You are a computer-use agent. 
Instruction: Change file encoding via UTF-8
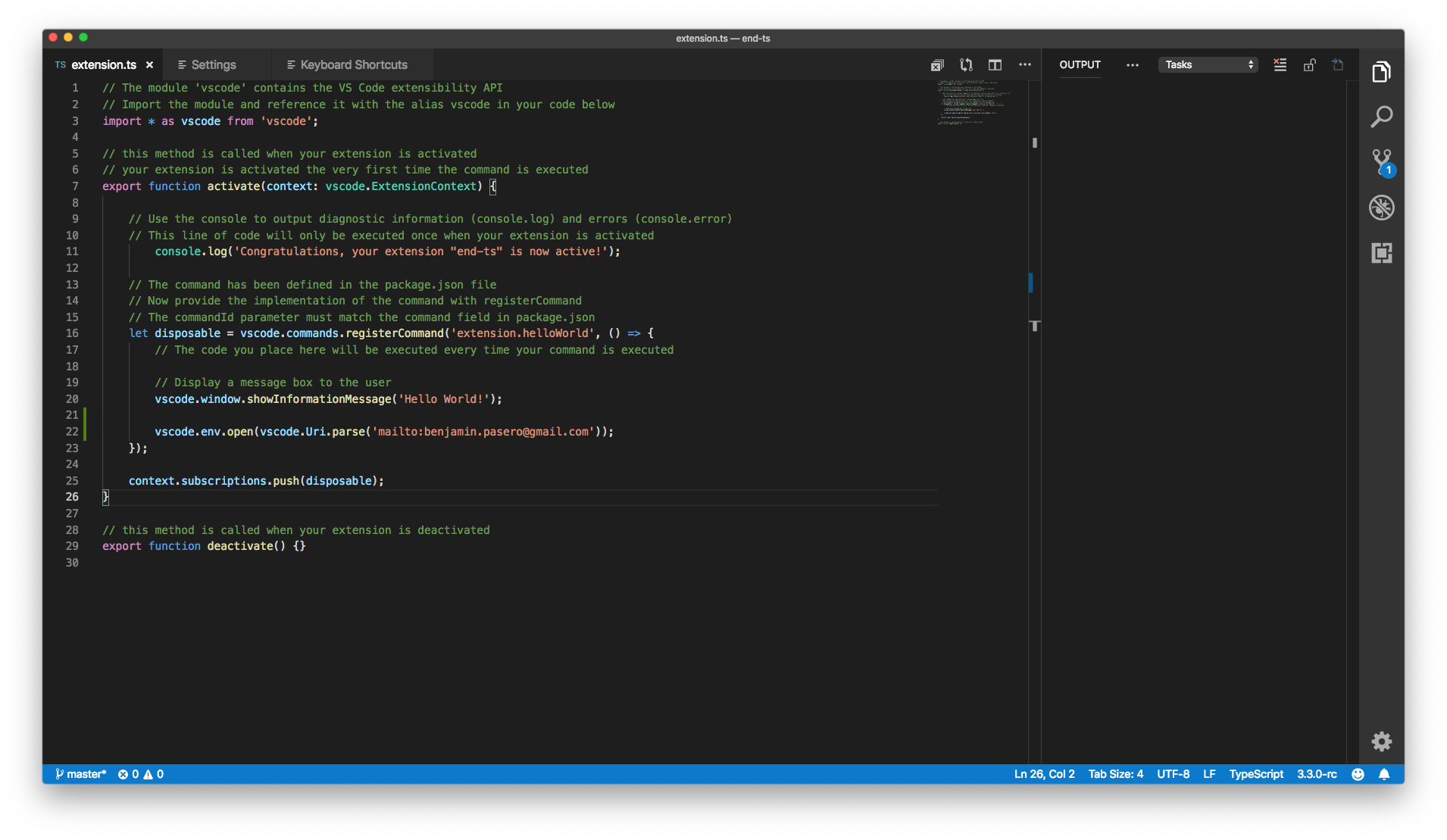[x=1173, y=774]
